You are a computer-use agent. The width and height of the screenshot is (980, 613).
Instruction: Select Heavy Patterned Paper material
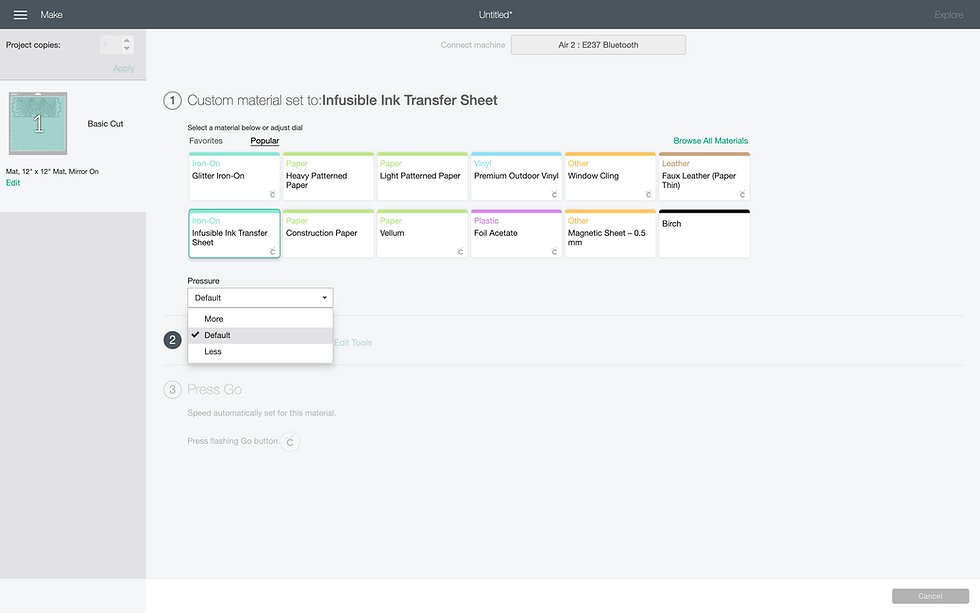pyautogui.click(x=328, y=176)
